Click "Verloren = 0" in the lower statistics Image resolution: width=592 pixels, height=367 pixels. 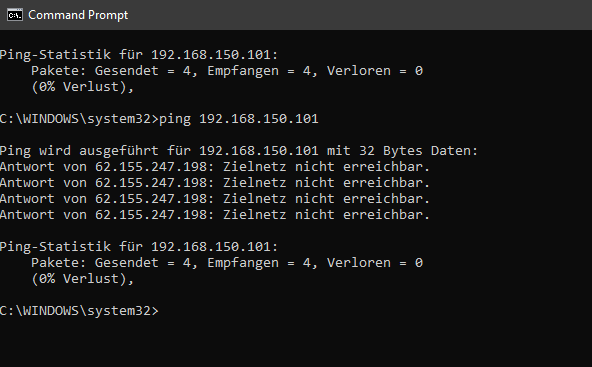(x=375, y=262)
